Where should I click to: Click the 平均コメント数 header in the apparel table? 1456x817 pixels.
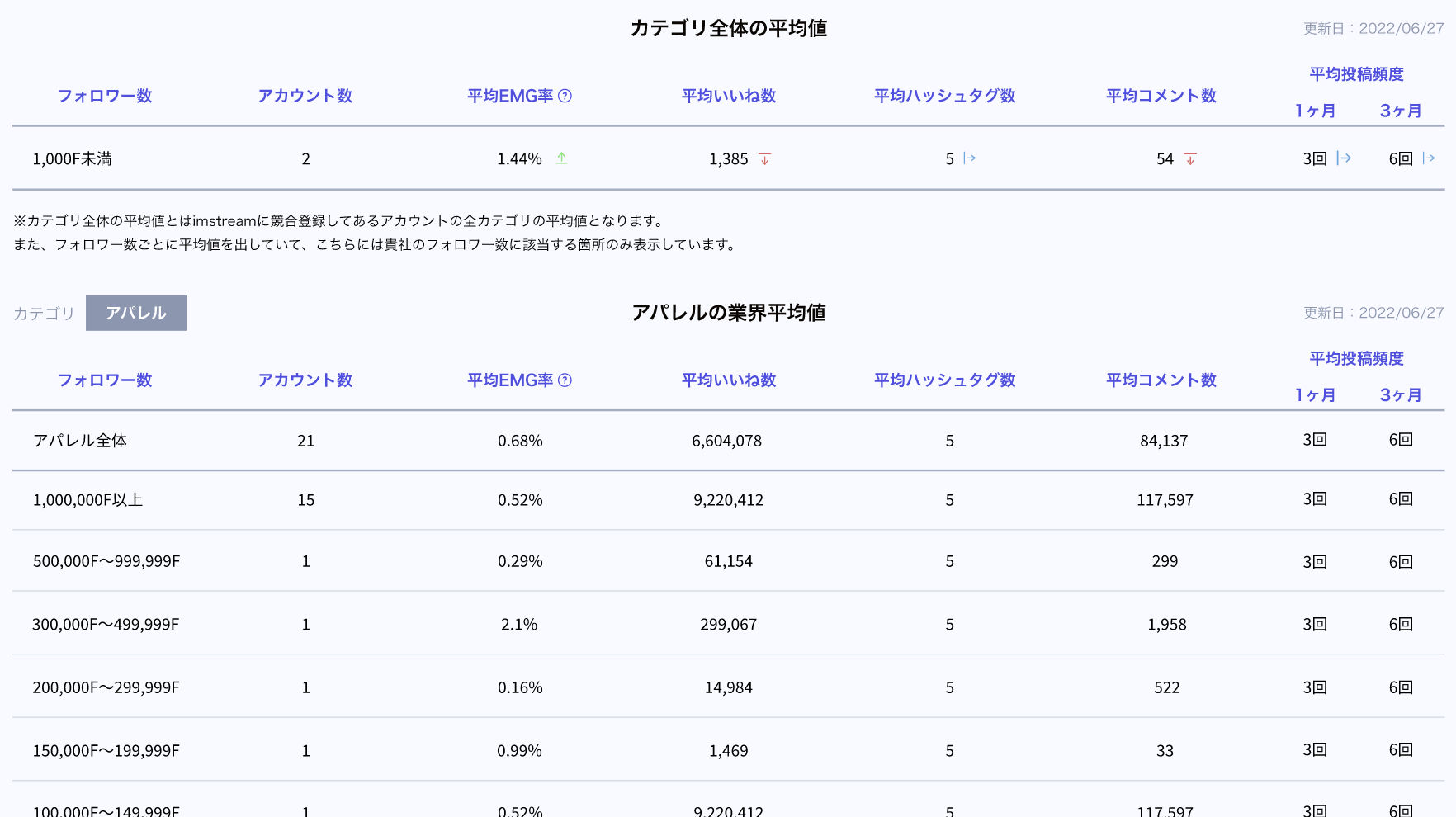[1160, 380]
